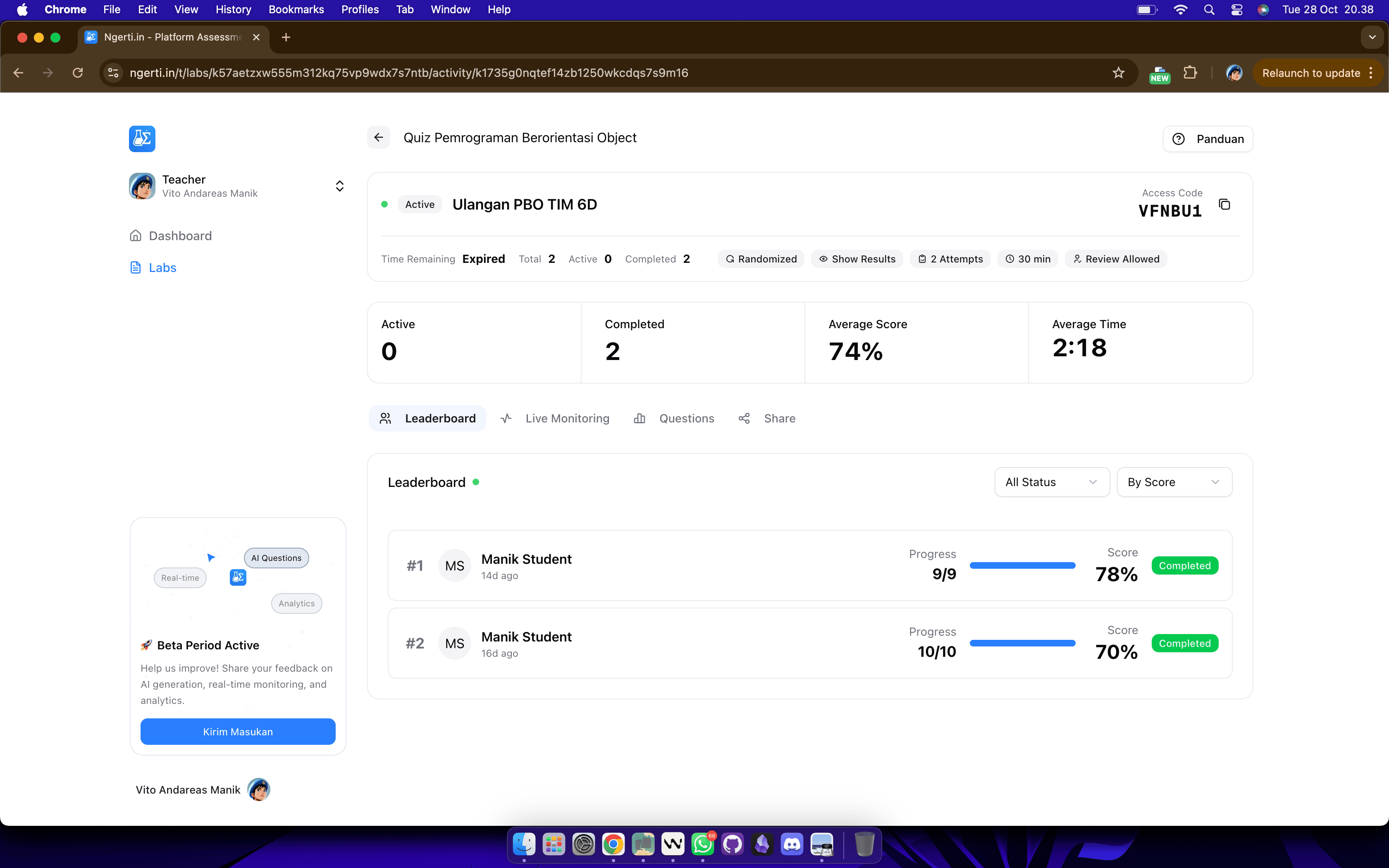Click the Randomized badge

click(761, 259)
